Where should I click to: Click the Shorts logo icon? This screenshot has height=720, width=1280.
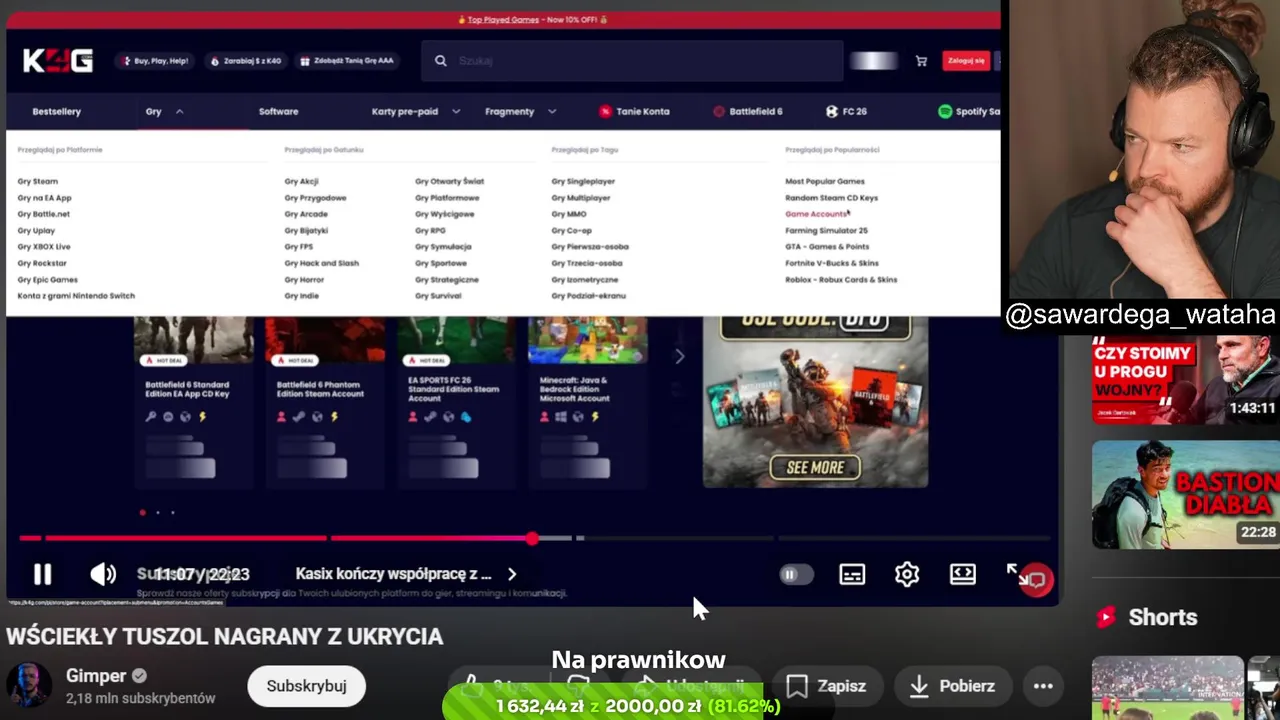click(1106, 617)
